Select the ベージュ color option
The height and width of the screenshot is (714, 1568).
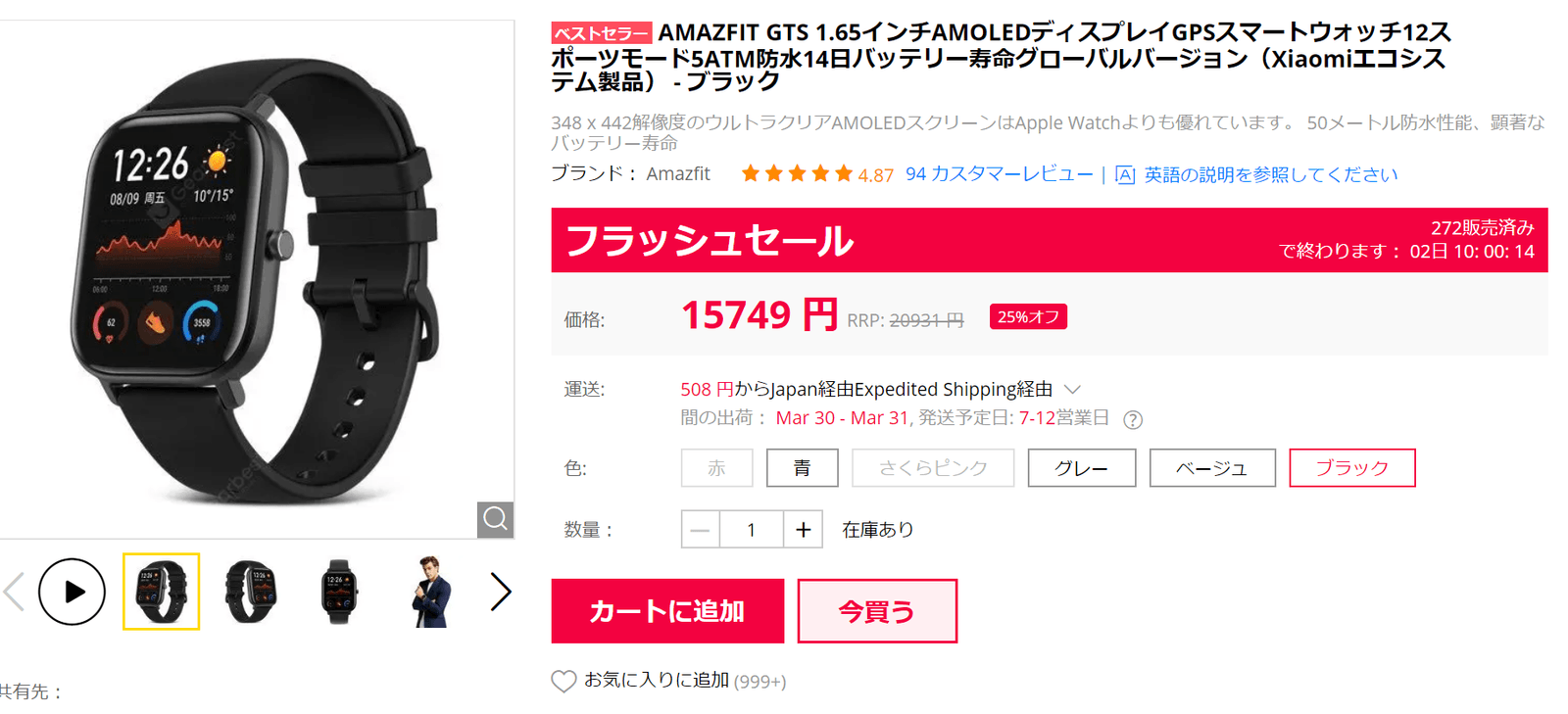[x=1211, y=468]
